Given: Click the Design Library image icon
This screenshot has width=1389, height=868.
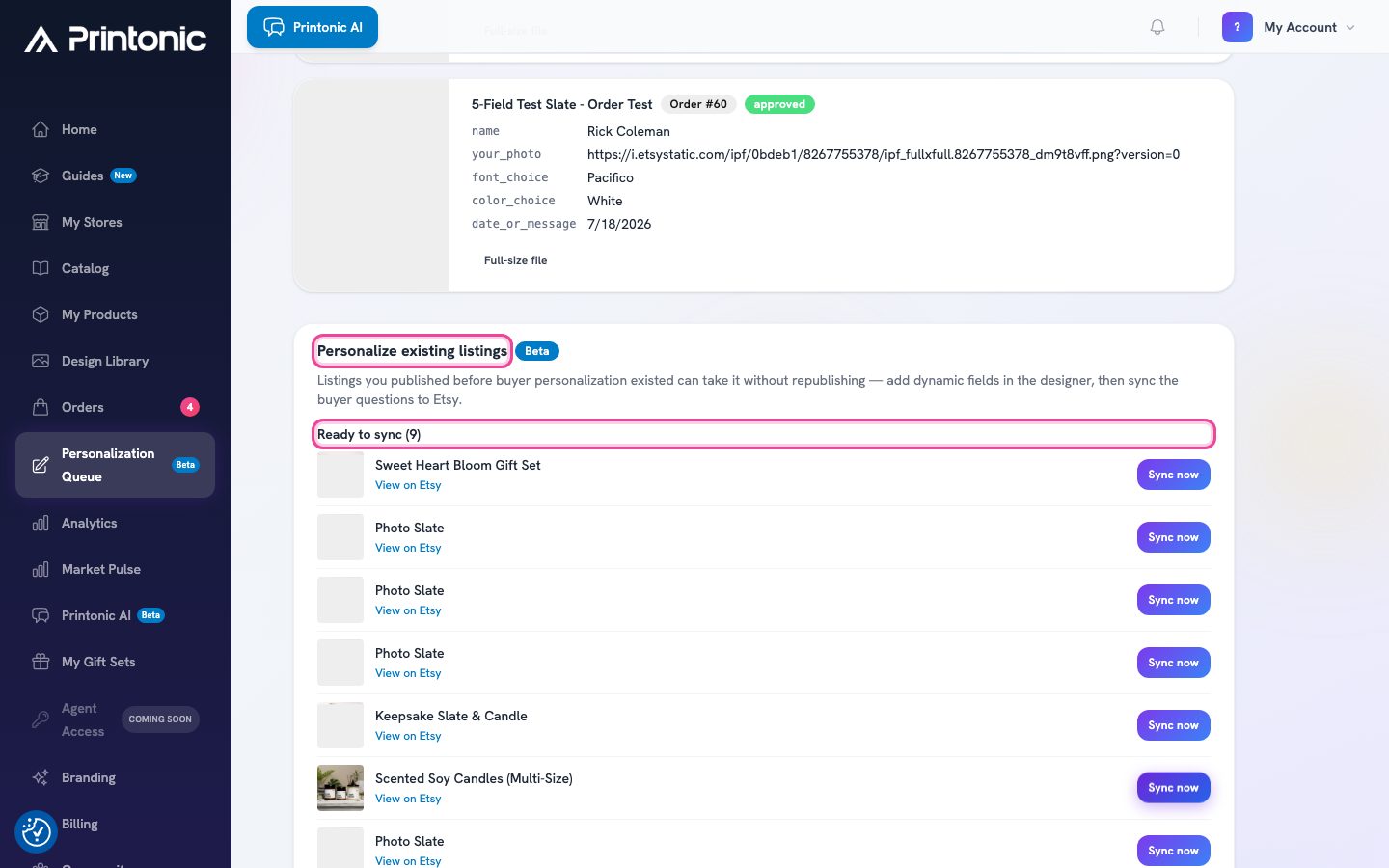Looking at the screenshot, I should tap(41, 361).
